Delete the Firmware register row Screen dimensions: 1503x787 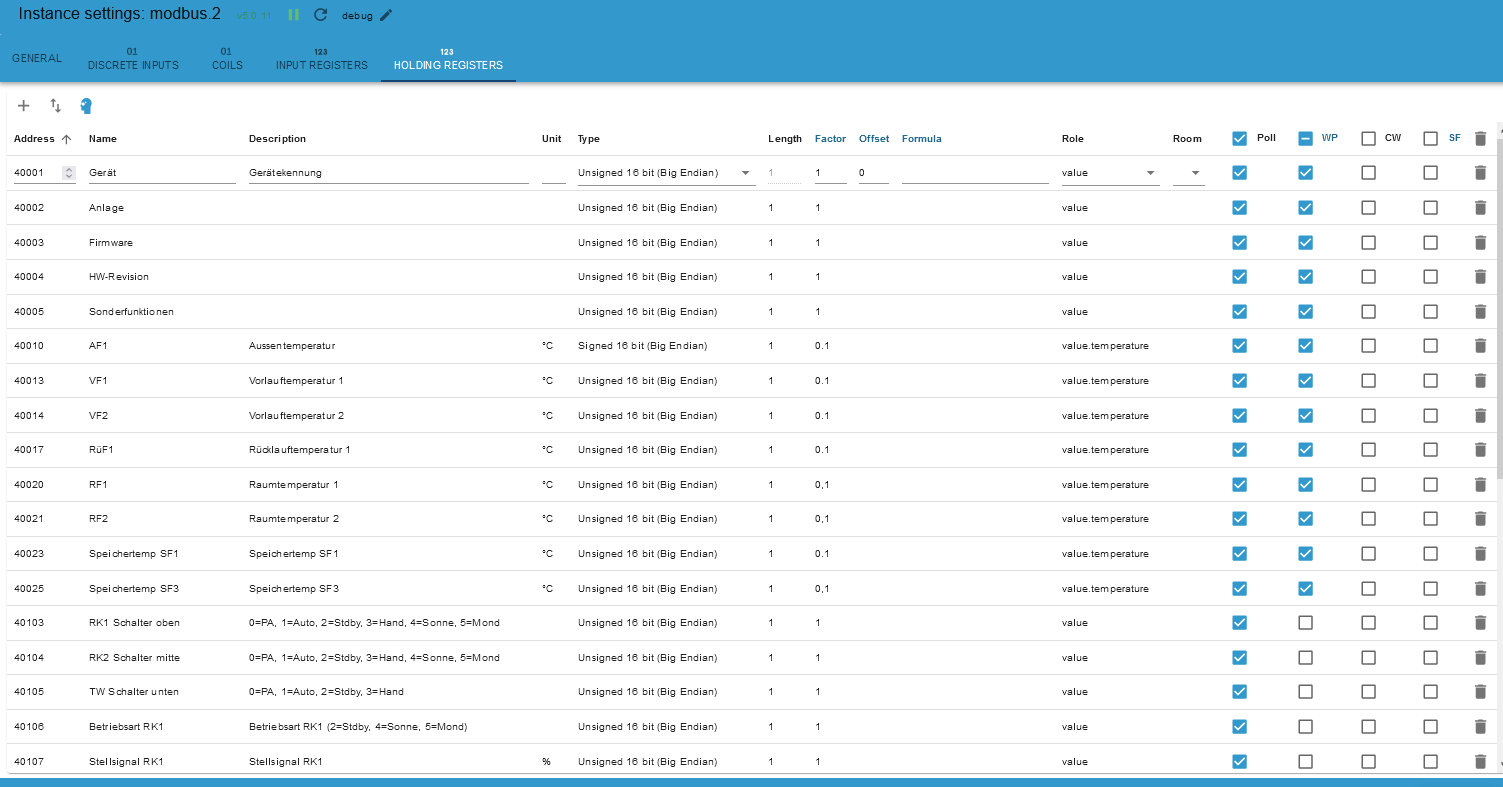[x=1480, y=242]
